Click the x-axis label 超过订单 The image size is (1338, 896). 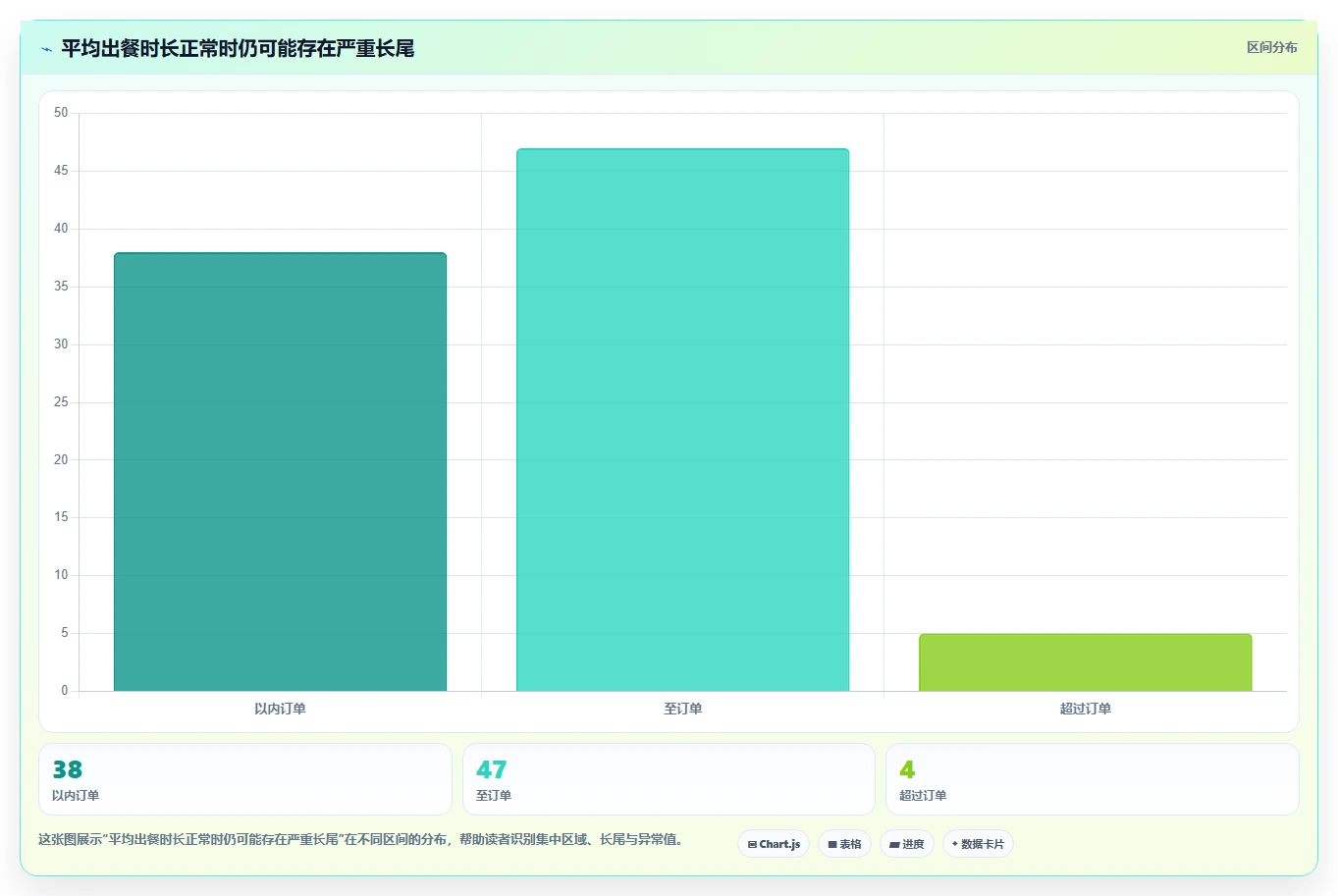point(1085,709)
